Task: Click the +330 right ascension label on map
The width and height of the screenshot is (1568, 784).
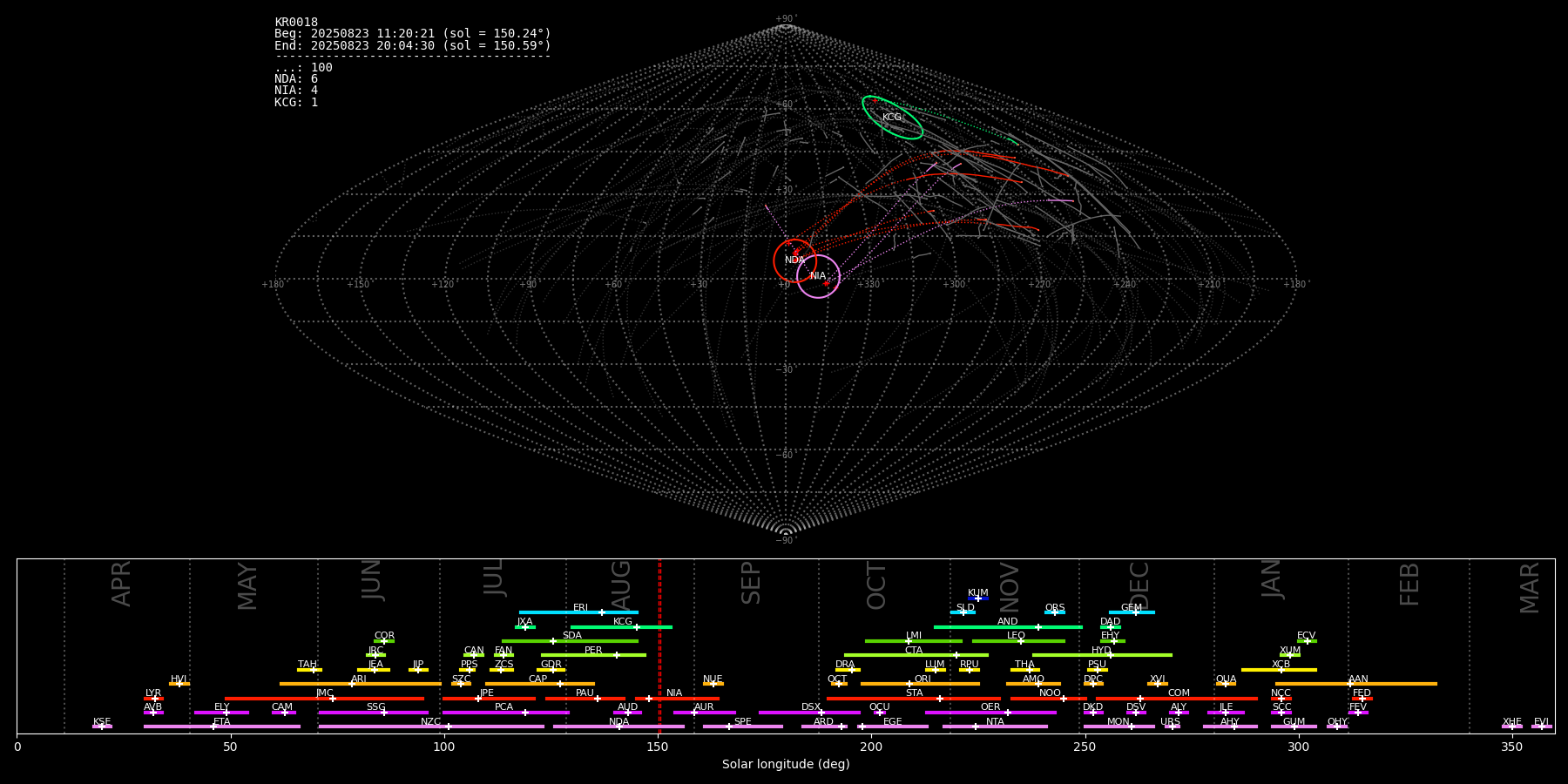Action: tap(868, 285)
